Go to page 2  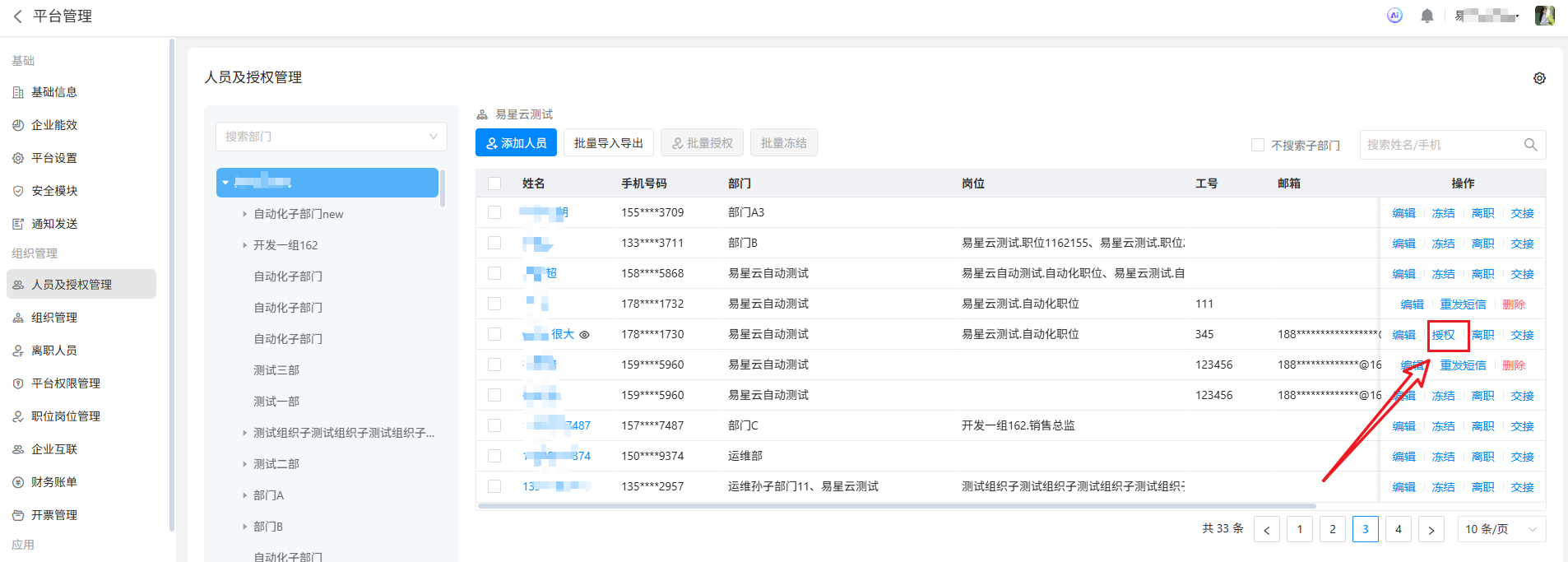pyautogui.click(x=1333, y=529)
